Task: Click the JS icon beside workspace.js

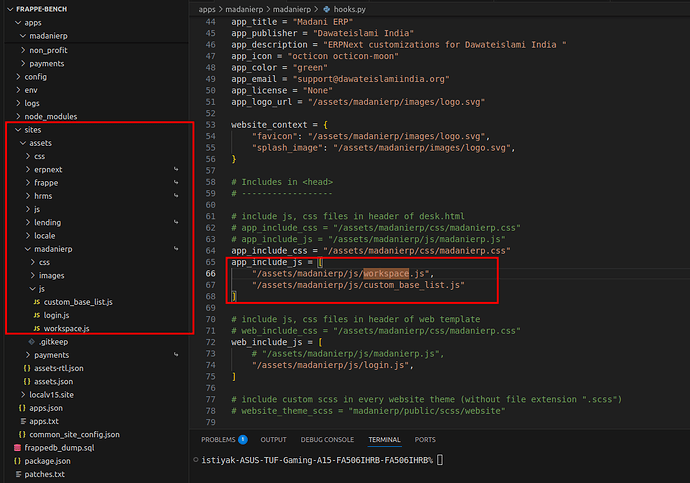Action: pos(37,328)
